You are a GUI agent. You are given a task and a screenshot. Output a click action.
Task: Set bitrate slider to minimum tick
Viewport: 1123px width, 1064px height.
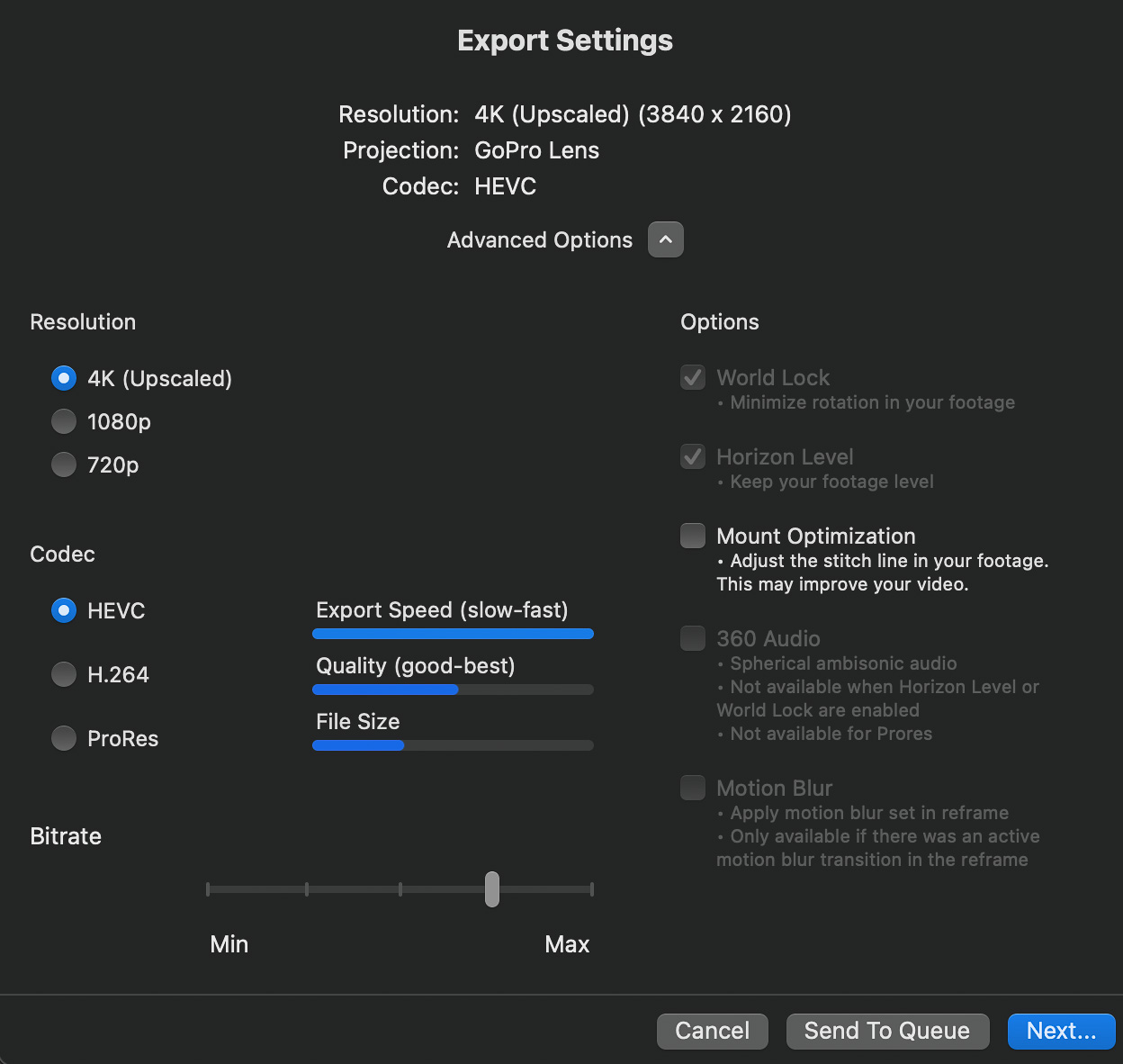tap(208, 889)
